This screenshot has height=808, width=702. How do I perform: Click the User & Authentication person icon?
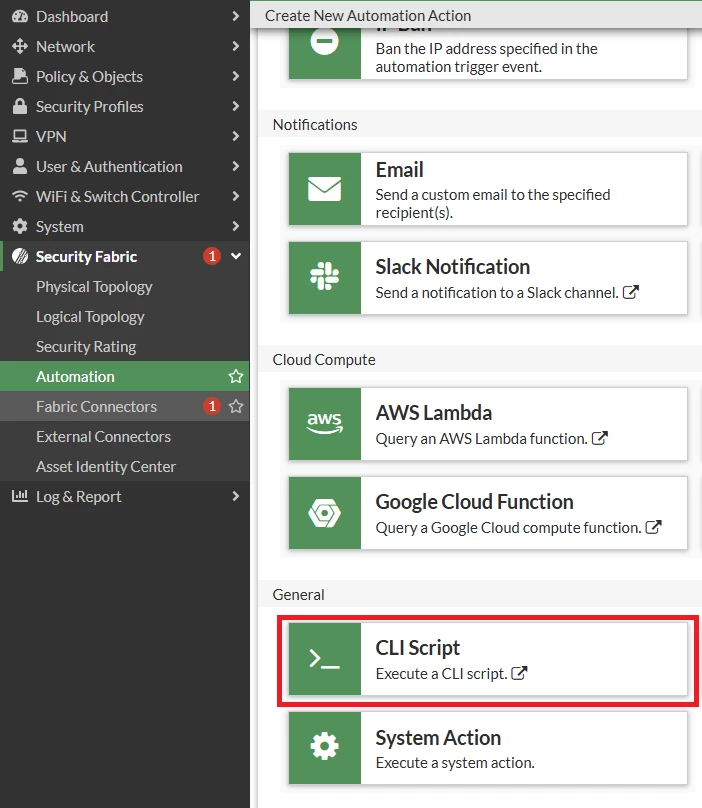(20, 166)
